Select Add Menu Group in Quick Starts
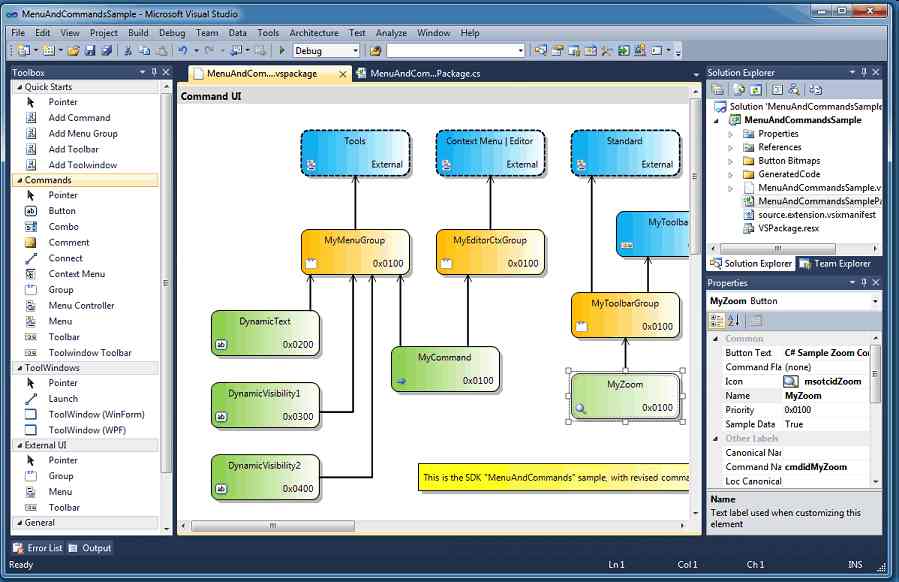Viewport: 899px width, 582px height. 83,134
